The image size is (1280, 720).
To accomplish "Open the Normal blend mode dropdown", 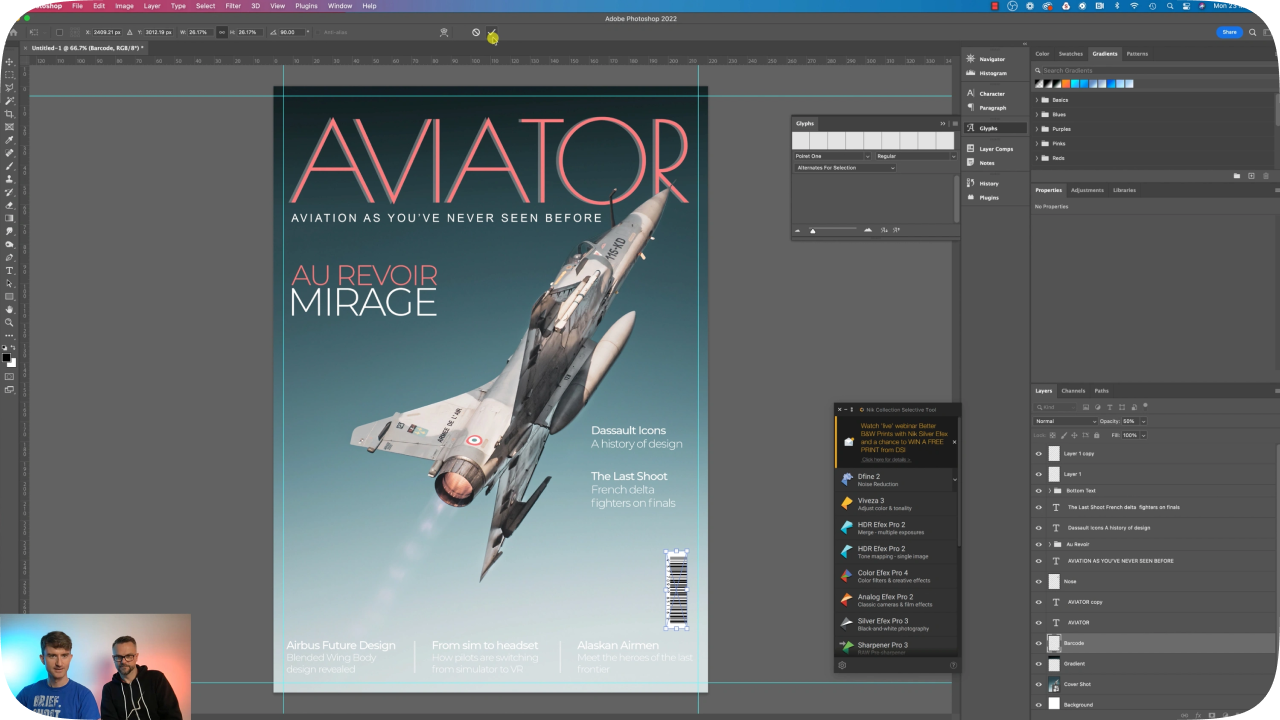I will [1065, 421].
